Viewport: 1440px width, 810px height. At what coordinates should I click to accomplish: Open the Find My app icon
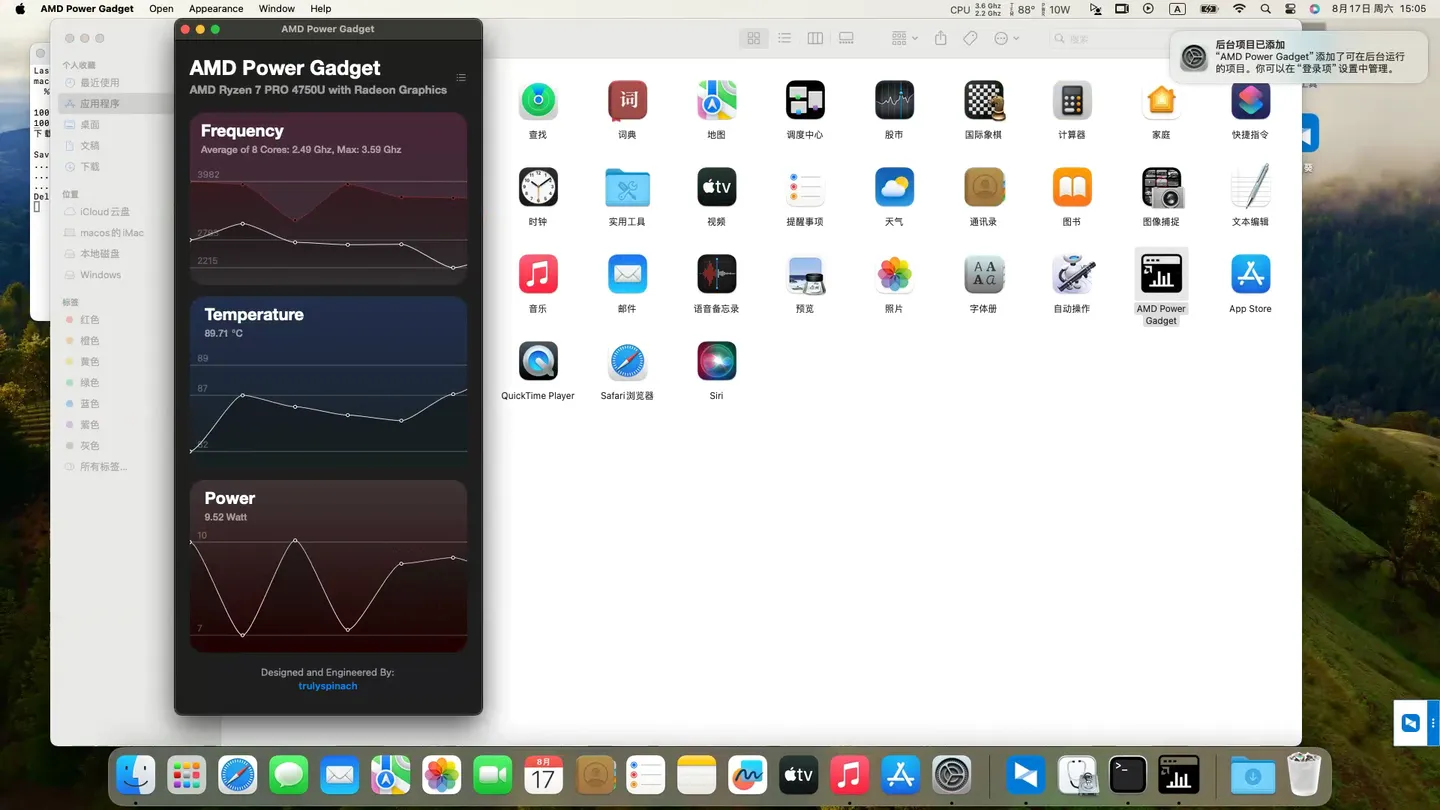coord(538,100)
